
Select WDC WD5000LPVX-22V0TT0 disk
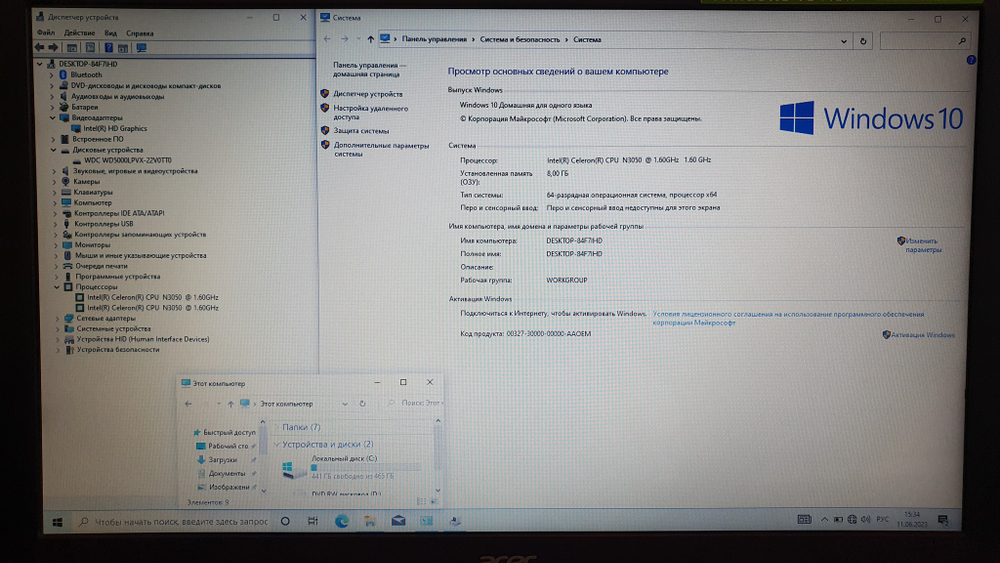pos(128,161)
